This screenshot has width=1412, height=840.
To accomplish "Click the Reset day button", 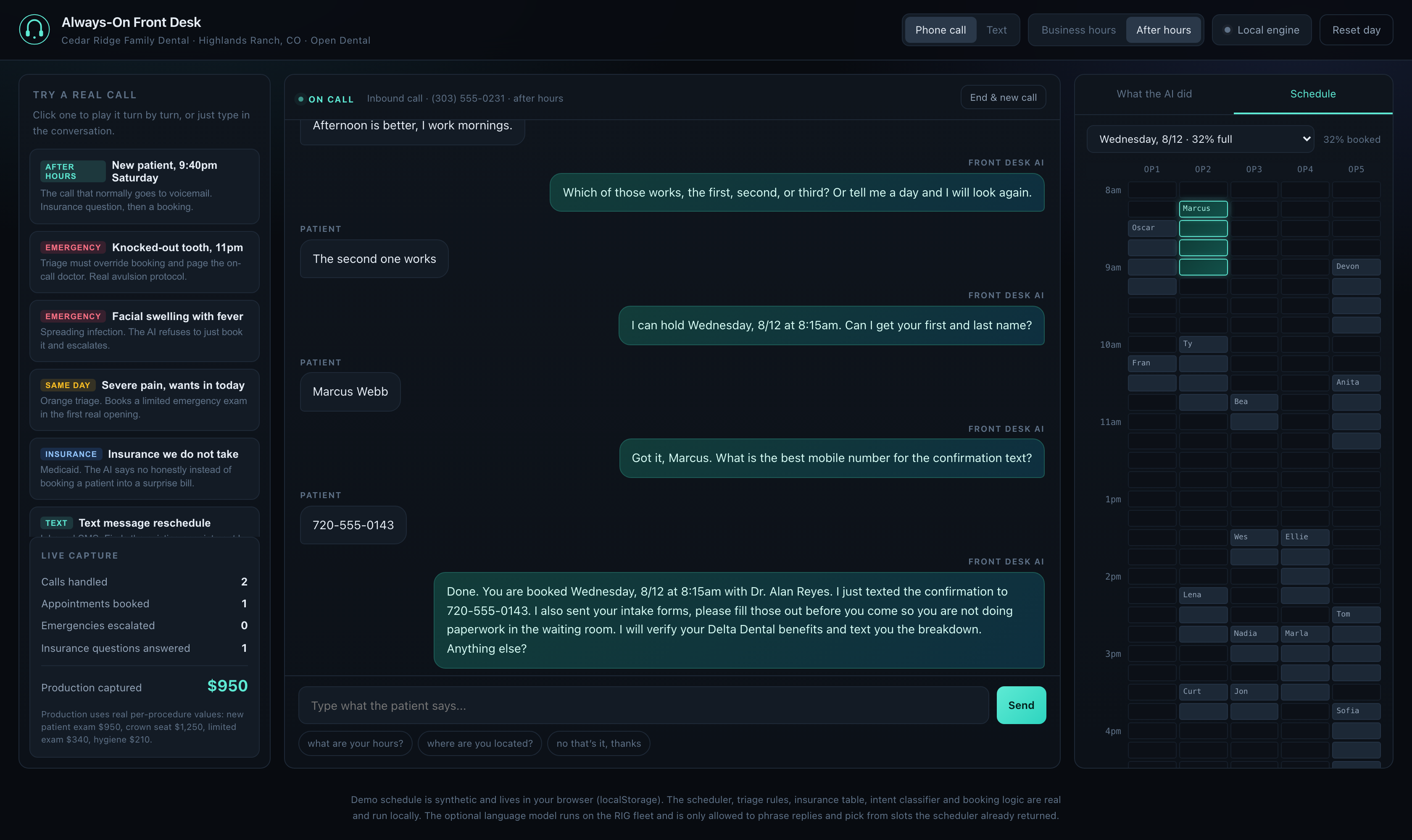I will pyautogui.click(x=1356, y=30).
